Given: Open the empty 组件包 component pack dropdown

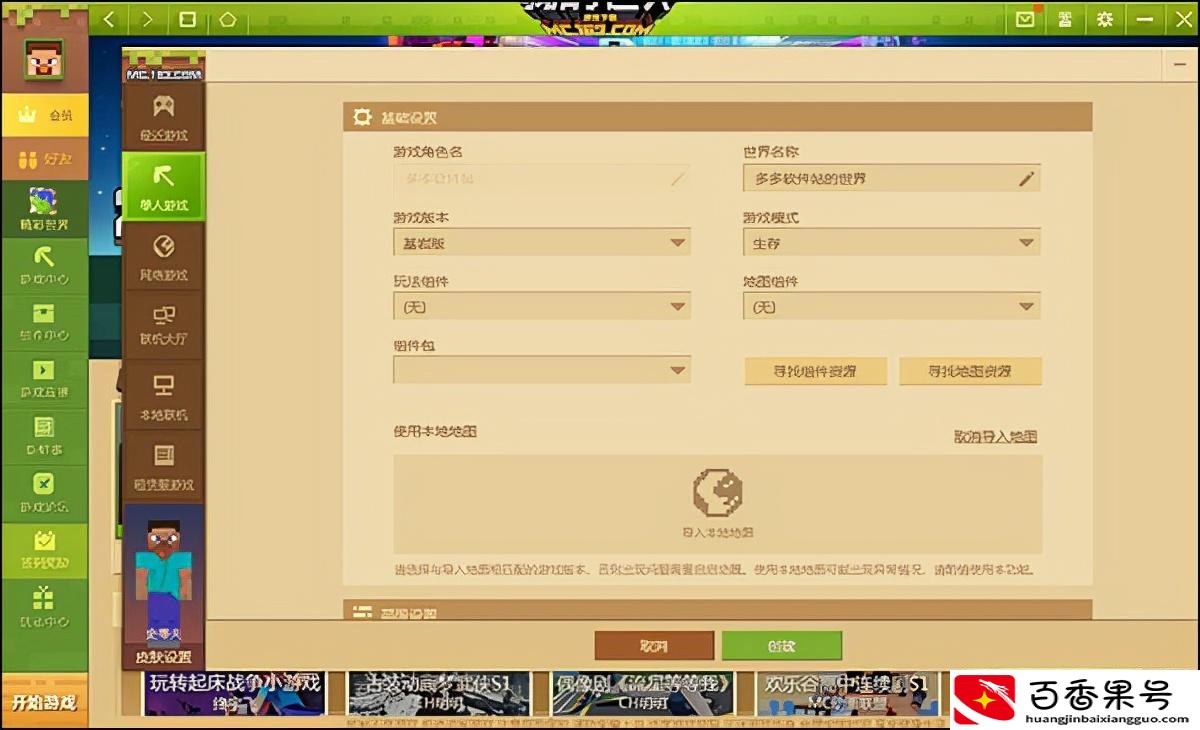Looking at the screenshot, I should pos(542,370).
